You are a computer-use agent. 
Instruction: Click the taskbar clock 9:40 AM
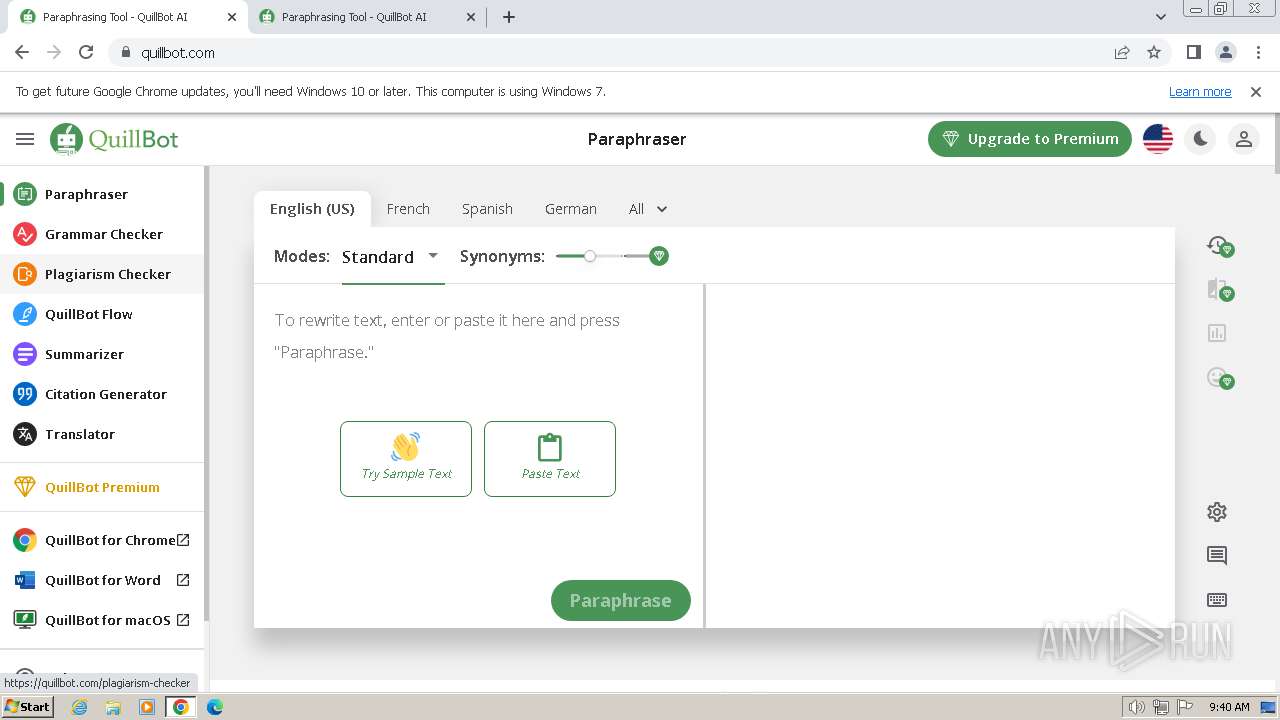1229,707
